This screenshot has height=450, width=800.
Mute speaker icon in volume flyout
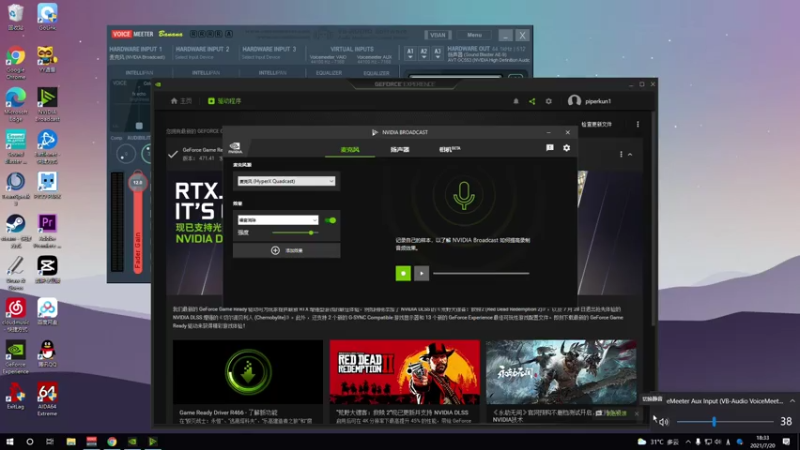pos(663,422)
